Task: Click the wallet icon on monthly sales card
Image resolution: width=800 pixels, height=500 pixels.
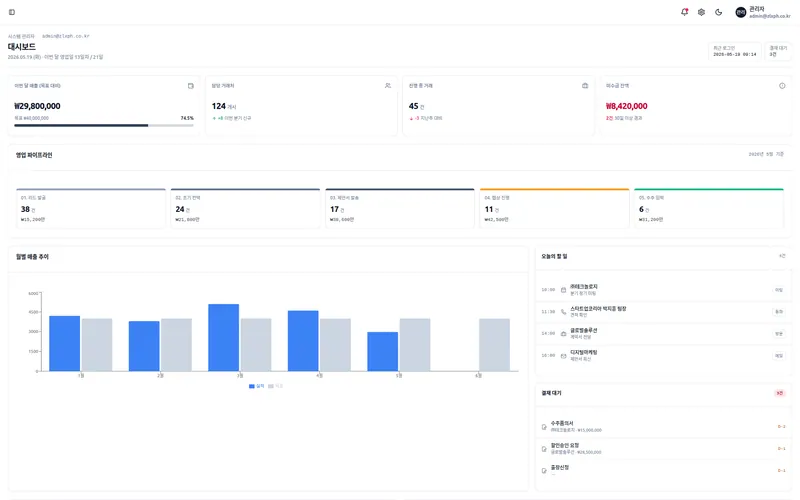Action: pos(190,86)
